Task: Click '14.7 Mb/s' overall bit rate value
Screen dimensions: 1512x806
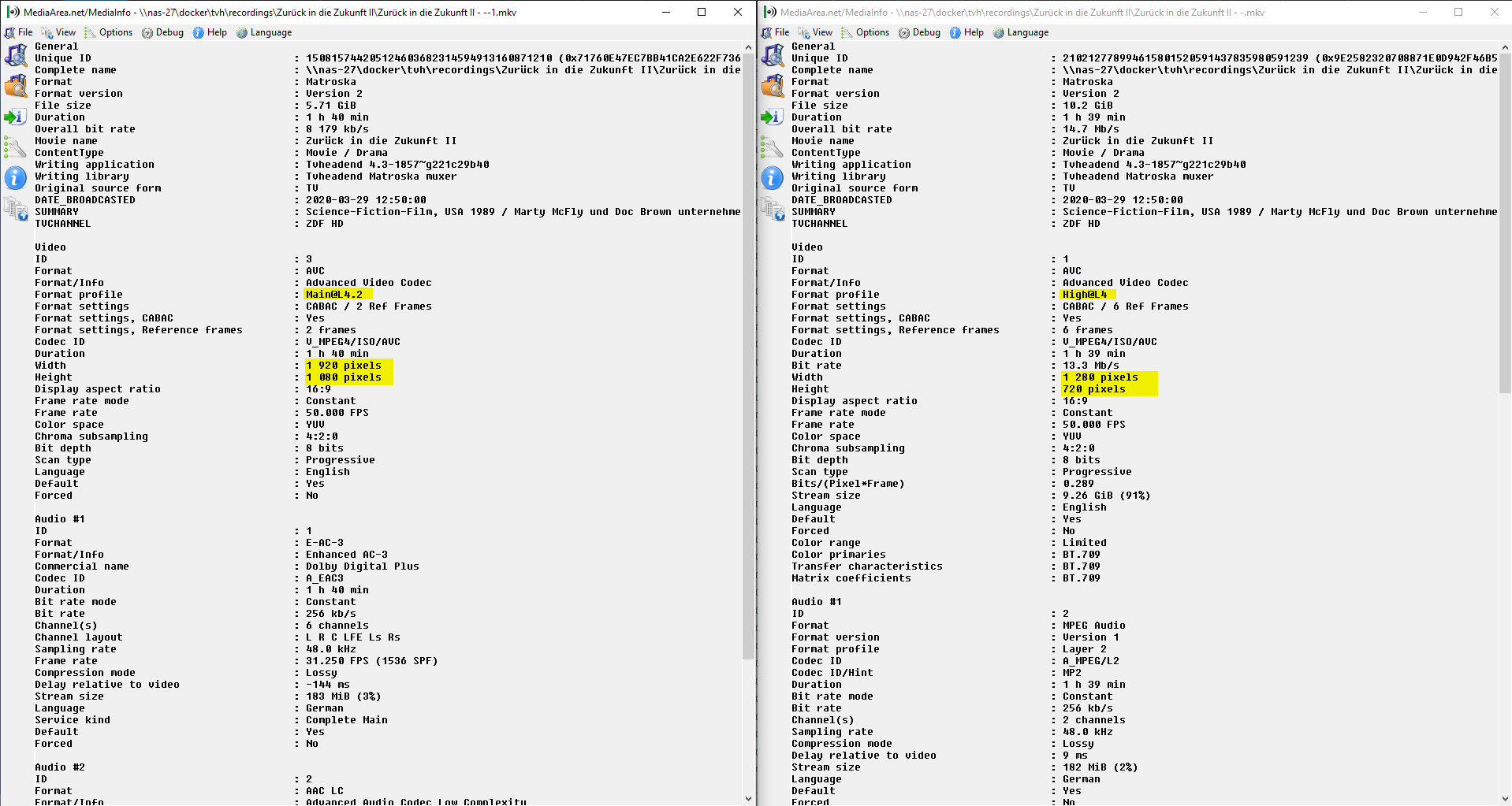Action: pos(1091,129)
